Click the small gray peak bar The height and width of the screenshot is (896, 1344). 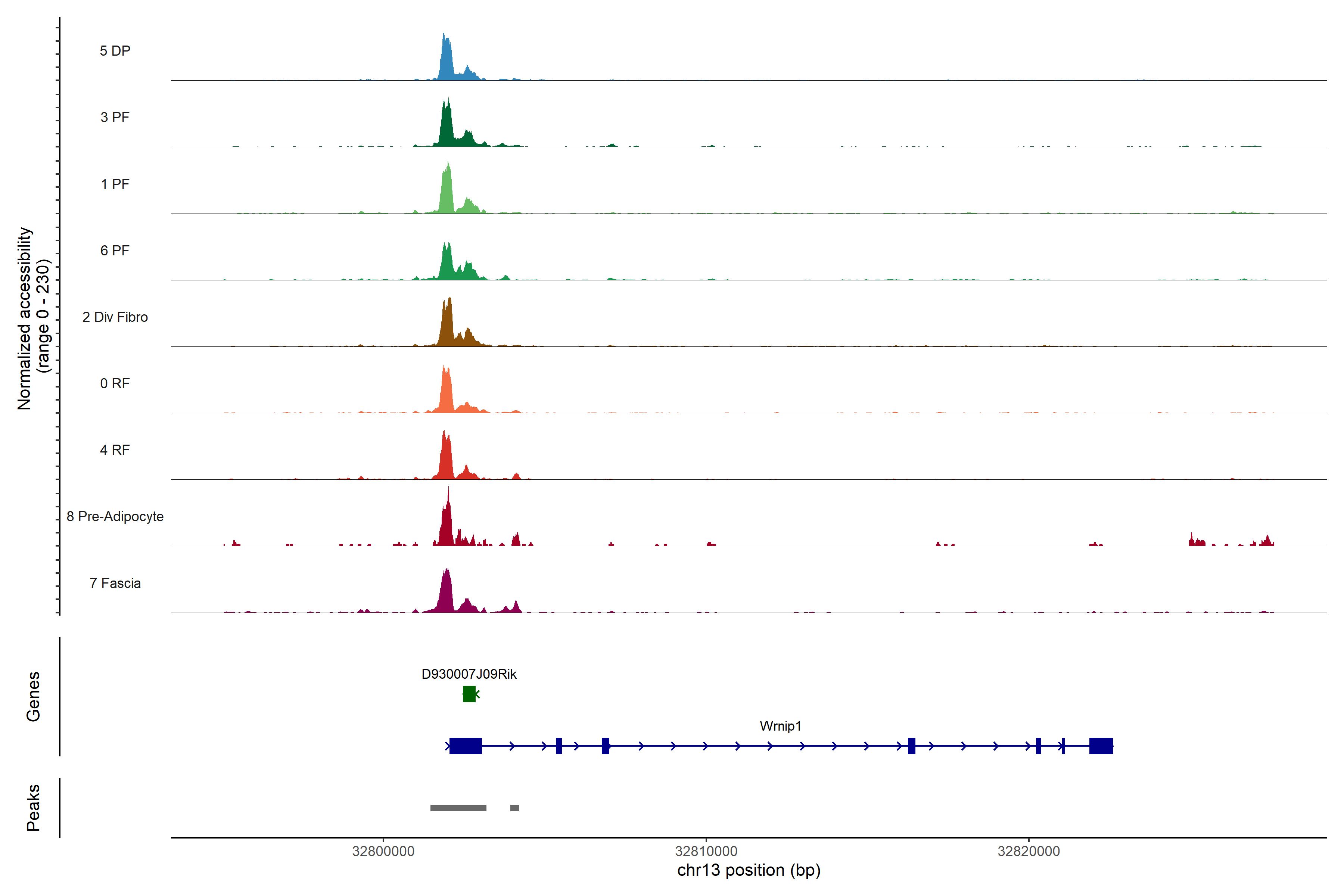514,808
